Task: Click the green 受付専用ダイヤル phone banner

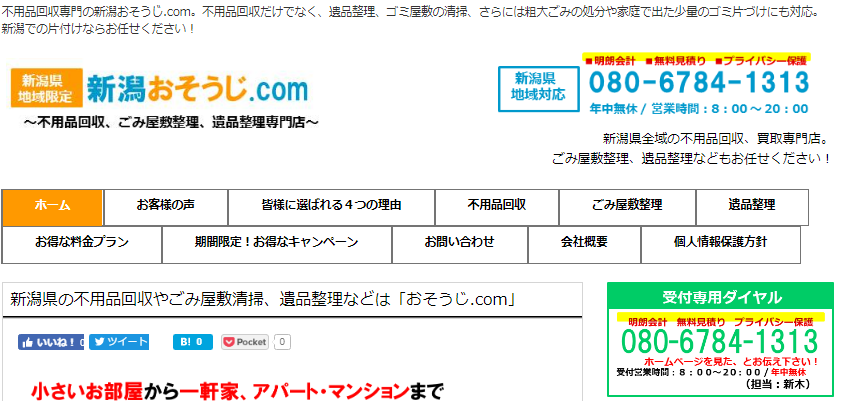Action: click(719, 340)
